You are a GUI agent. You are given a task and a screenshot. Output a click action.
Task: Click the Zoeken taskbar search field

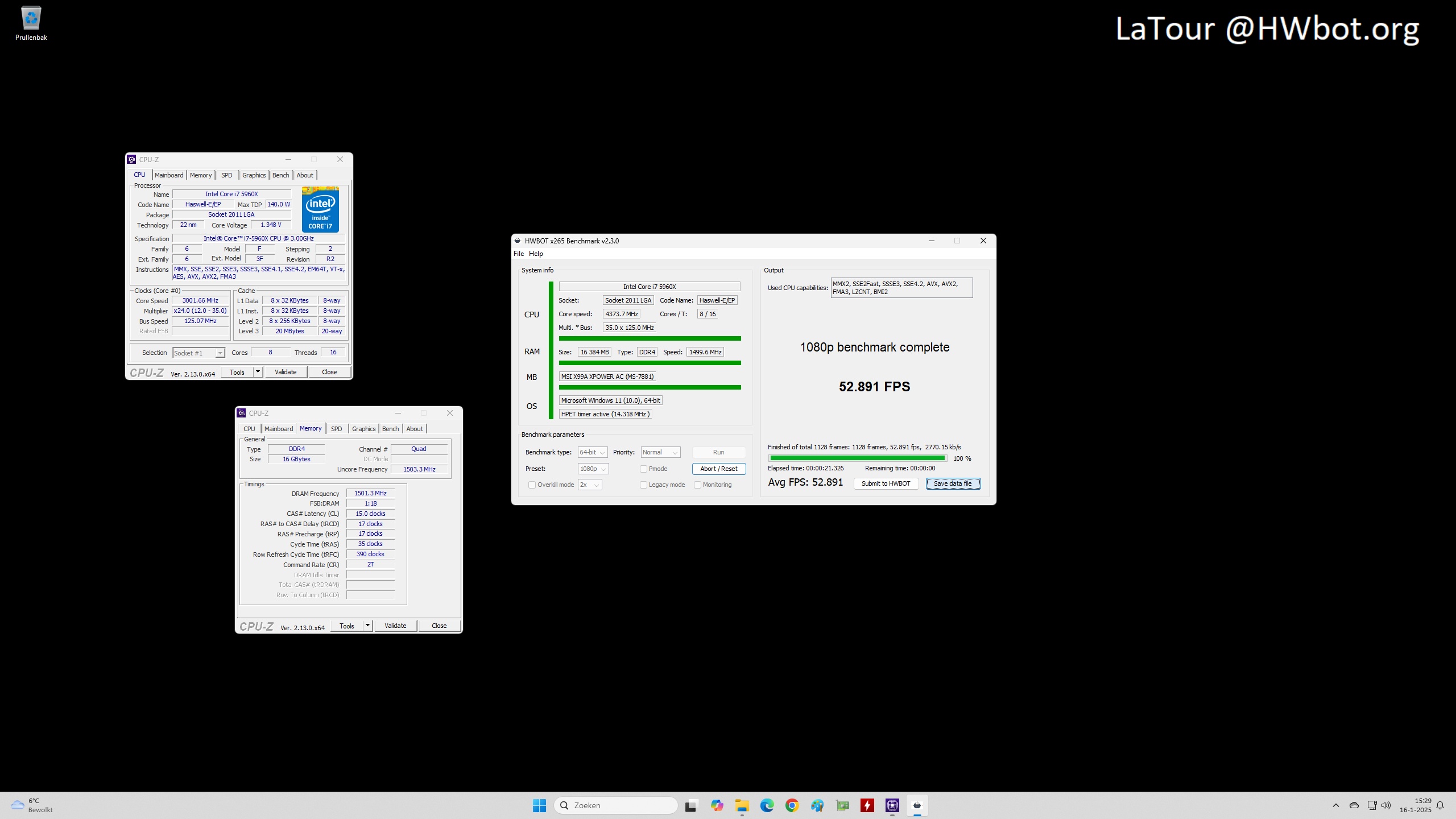tap(615, 805)
